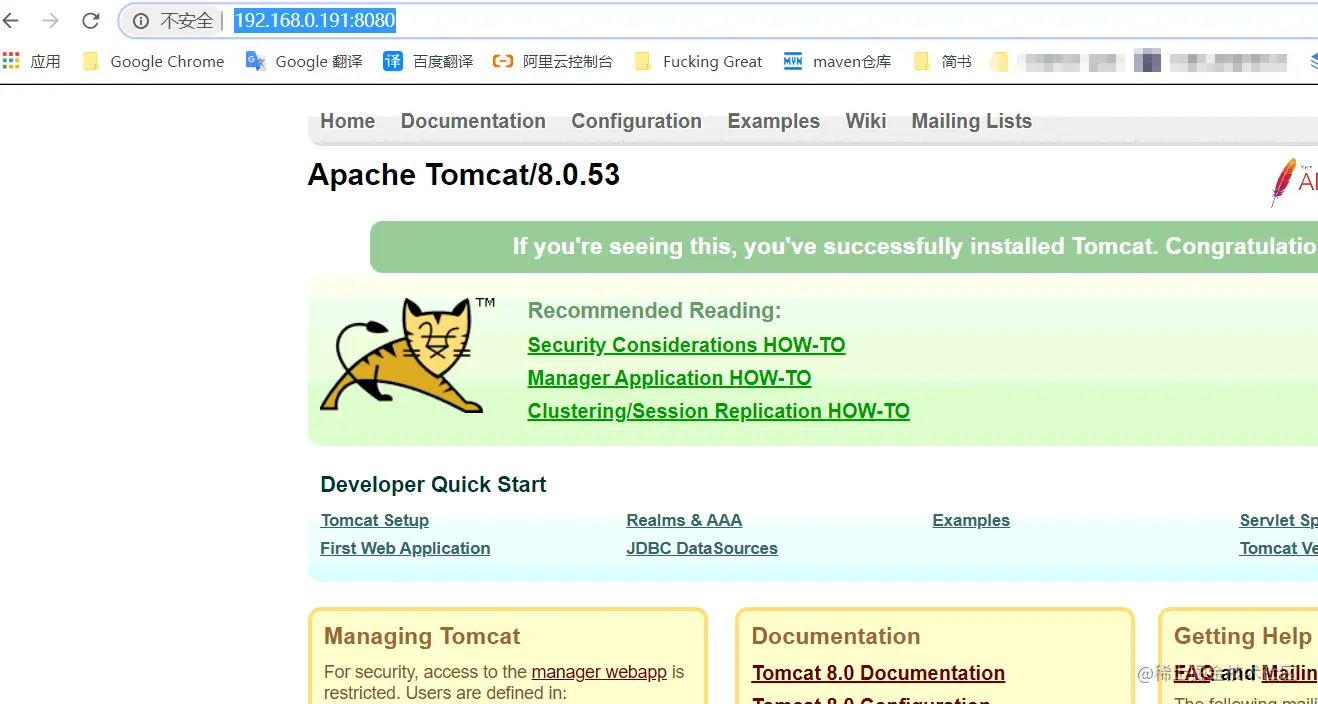The height and width of the screenshot is (704, 1318).
Task: Click the Managing Tomcat heading
Action: click(422, 637)
